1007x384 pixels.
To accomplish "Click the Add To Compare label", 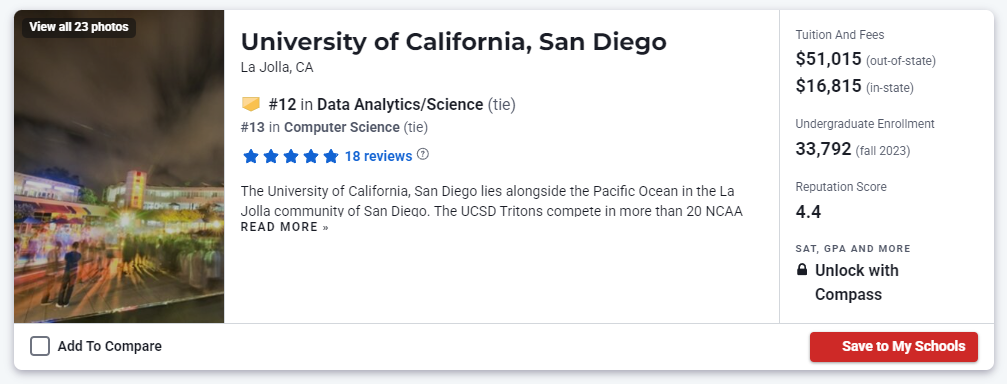I will 110,346.
